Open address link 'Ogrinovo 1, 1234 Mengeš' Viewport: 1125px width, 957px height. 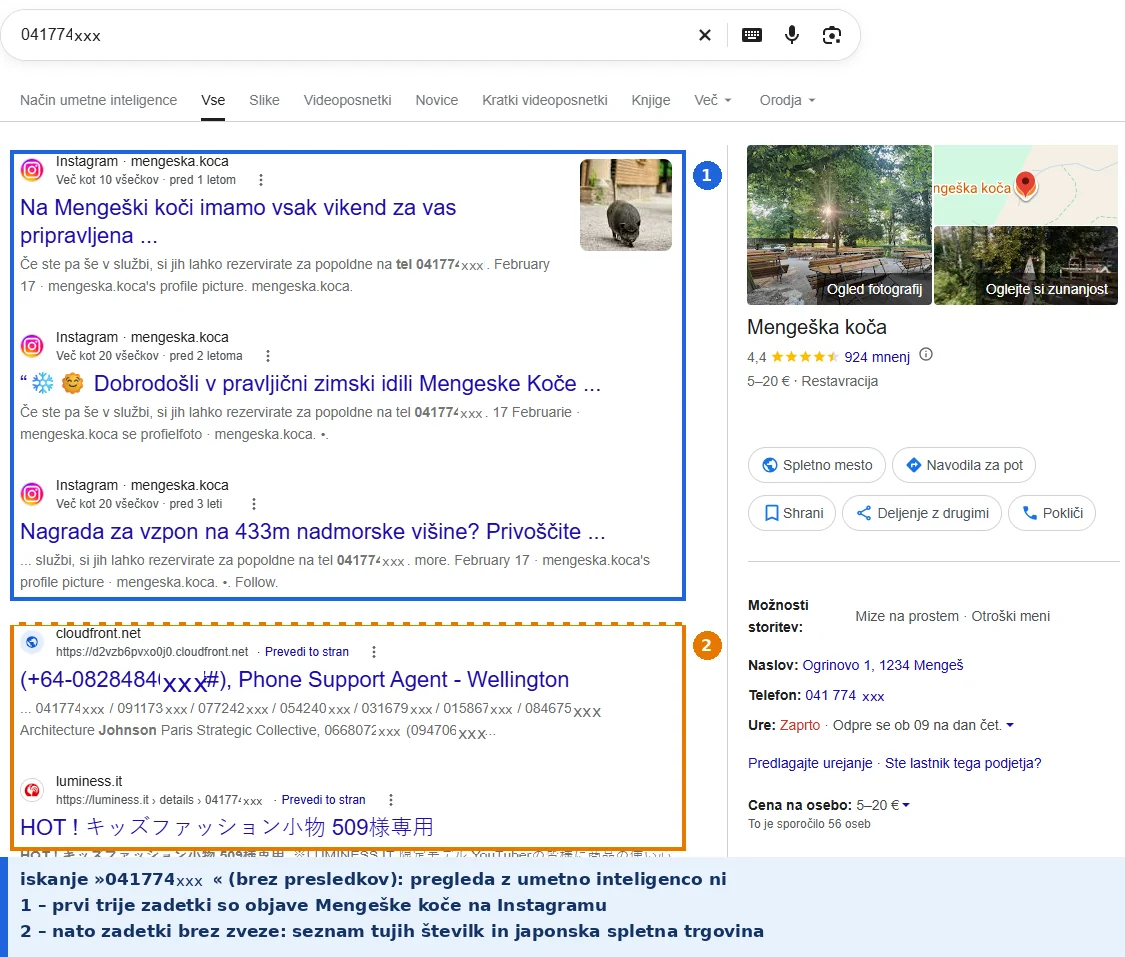(882, 665)
